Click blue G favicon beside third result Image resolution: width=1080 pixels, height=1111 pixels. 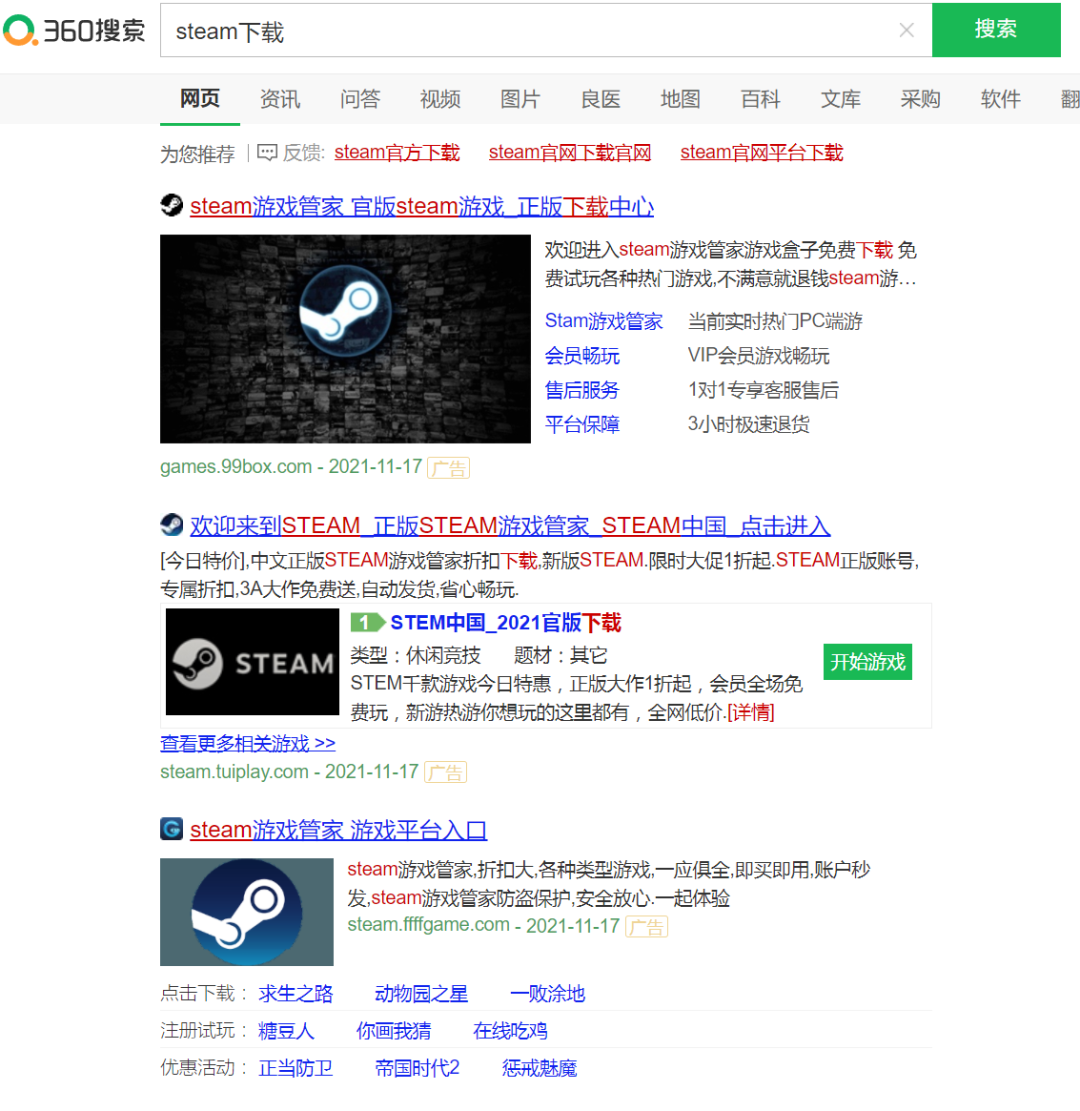(x=171, y=828)
